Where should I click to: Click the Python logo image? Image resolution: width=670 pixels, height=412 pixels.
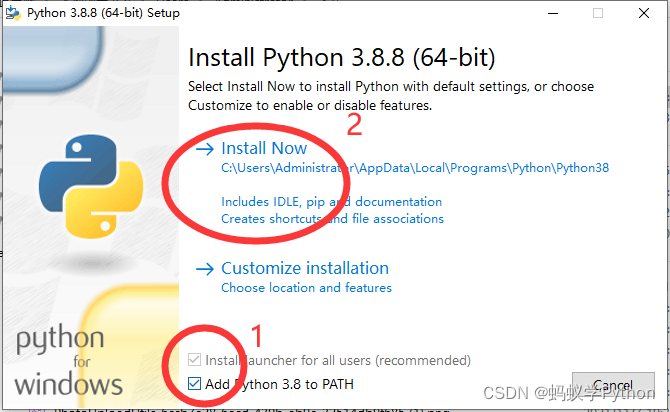pos(91,186)
